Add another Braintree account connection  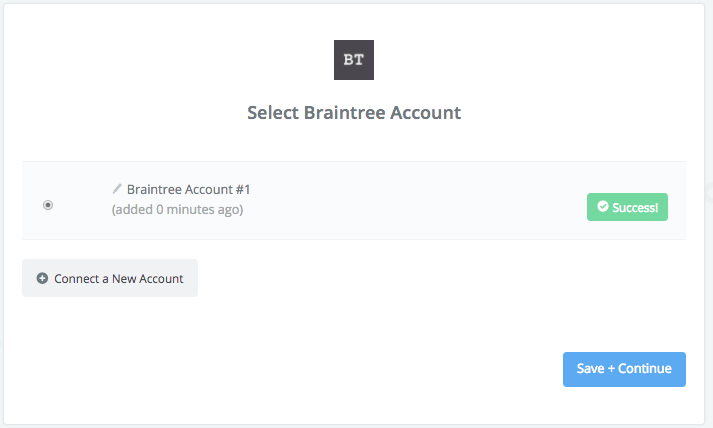pos(110,278)
